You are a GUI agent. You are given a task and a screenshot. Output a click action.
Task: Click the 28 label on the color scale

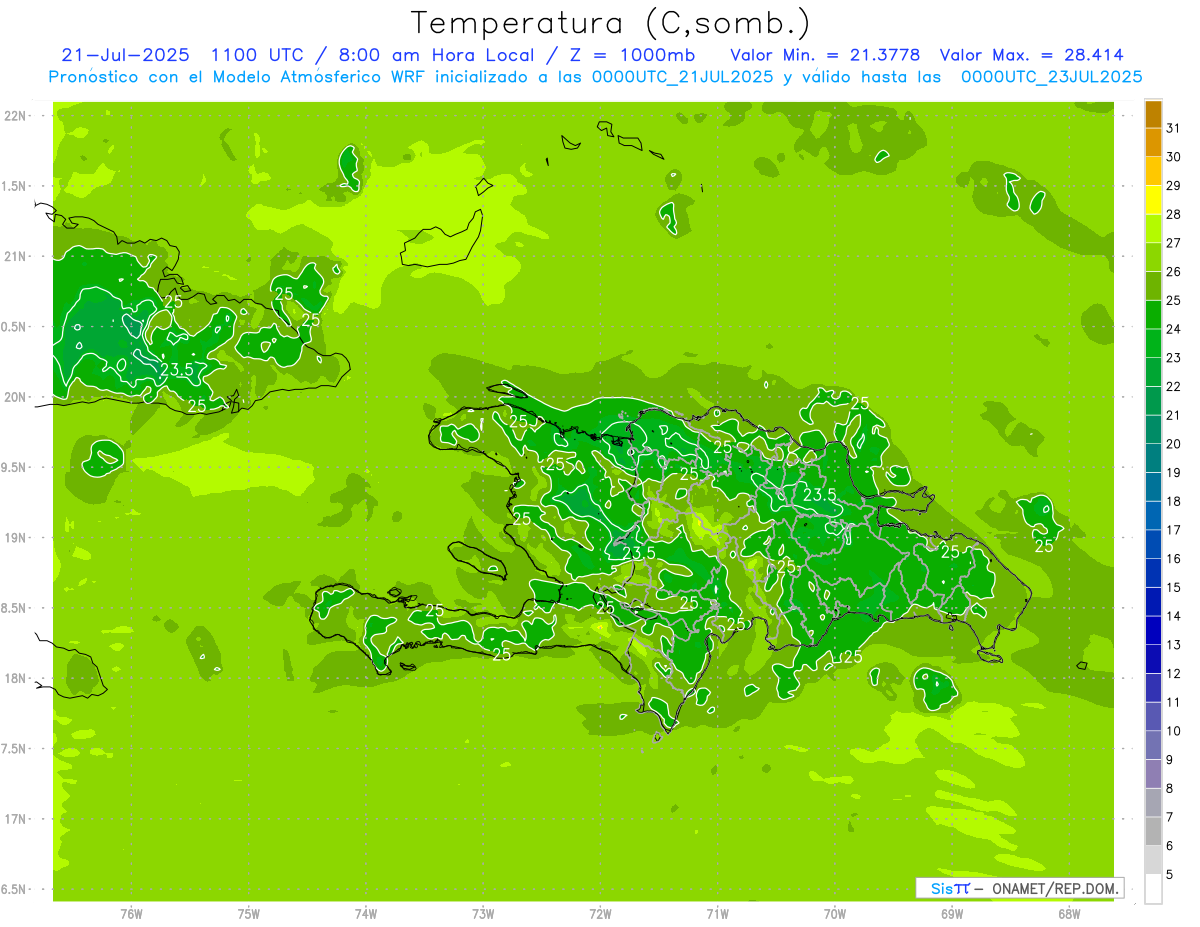1174,214
